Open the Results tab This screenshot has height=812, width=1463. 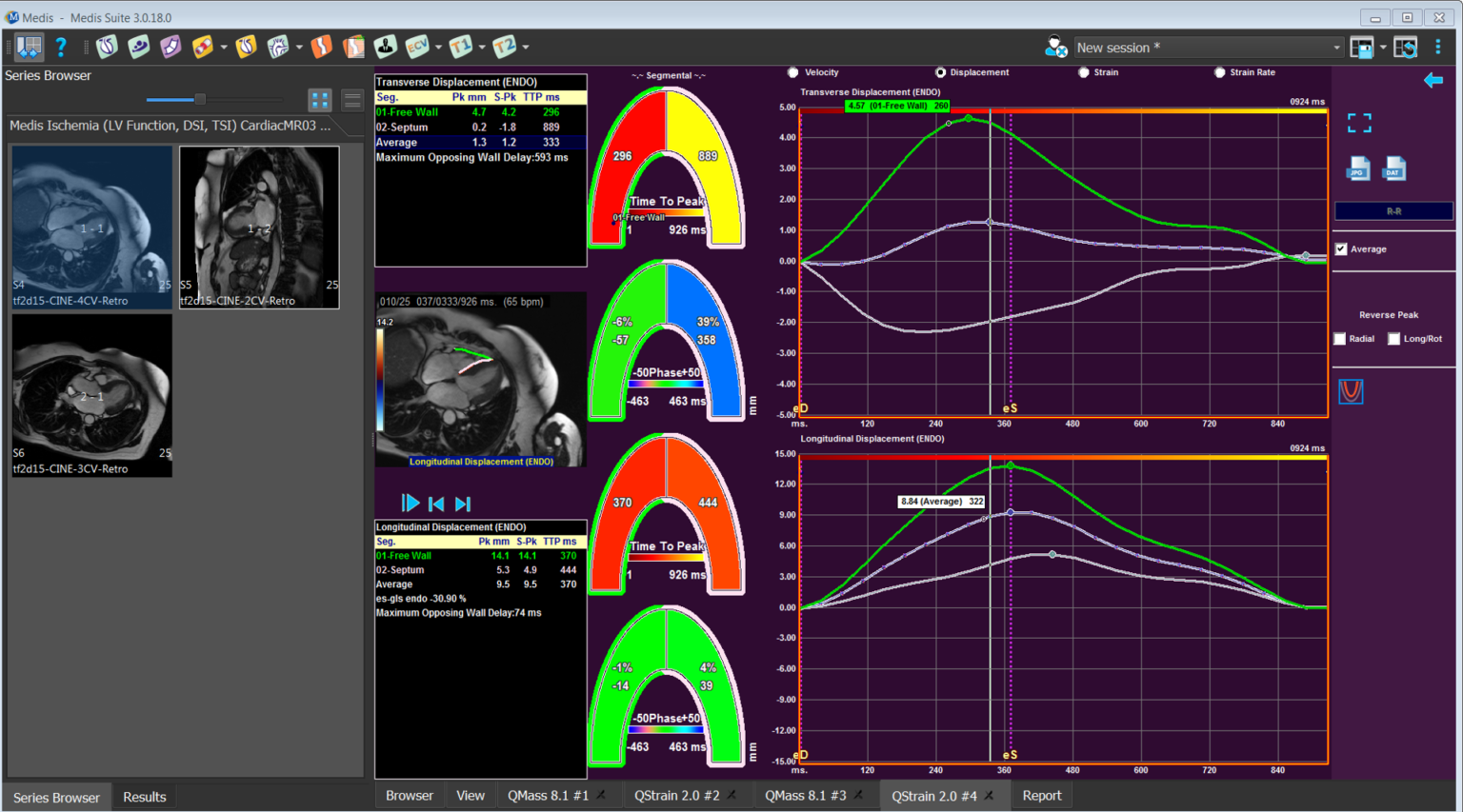point(144,797)
